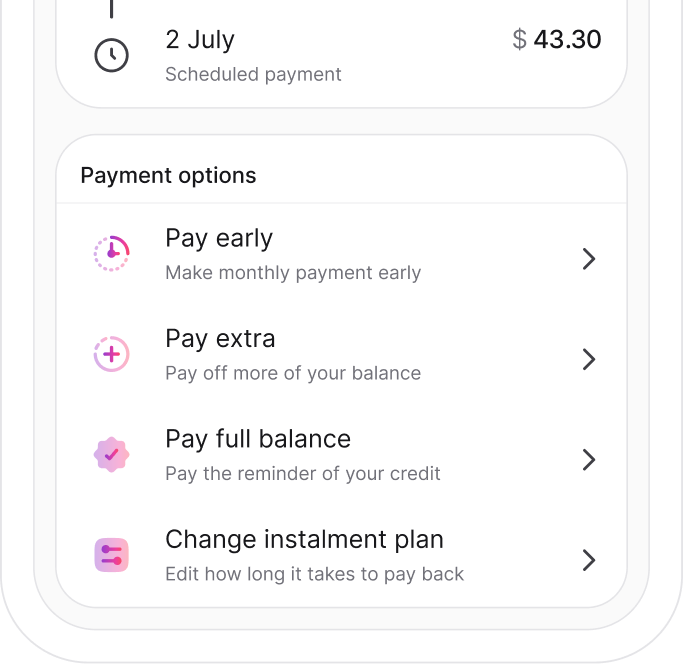Click the Pay early clock icon

click(x=111, y=254)
